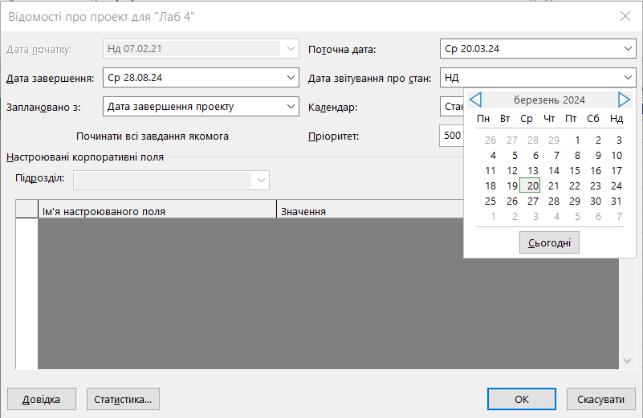The width and height of the screenshot is (643, 418).
Task: Pick day 23 in the calendar
Action: coord(595,186)
